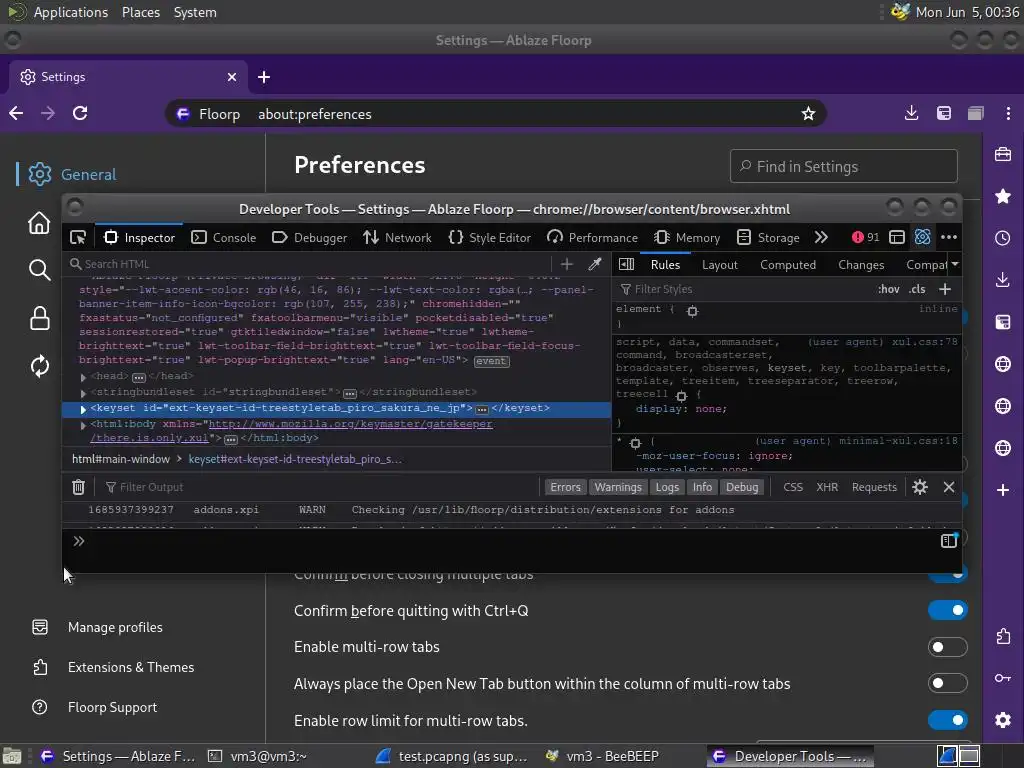Switch to the Layout tab
The height and width of the screenshot is (768, 1024).
click(x=720, y=264)
